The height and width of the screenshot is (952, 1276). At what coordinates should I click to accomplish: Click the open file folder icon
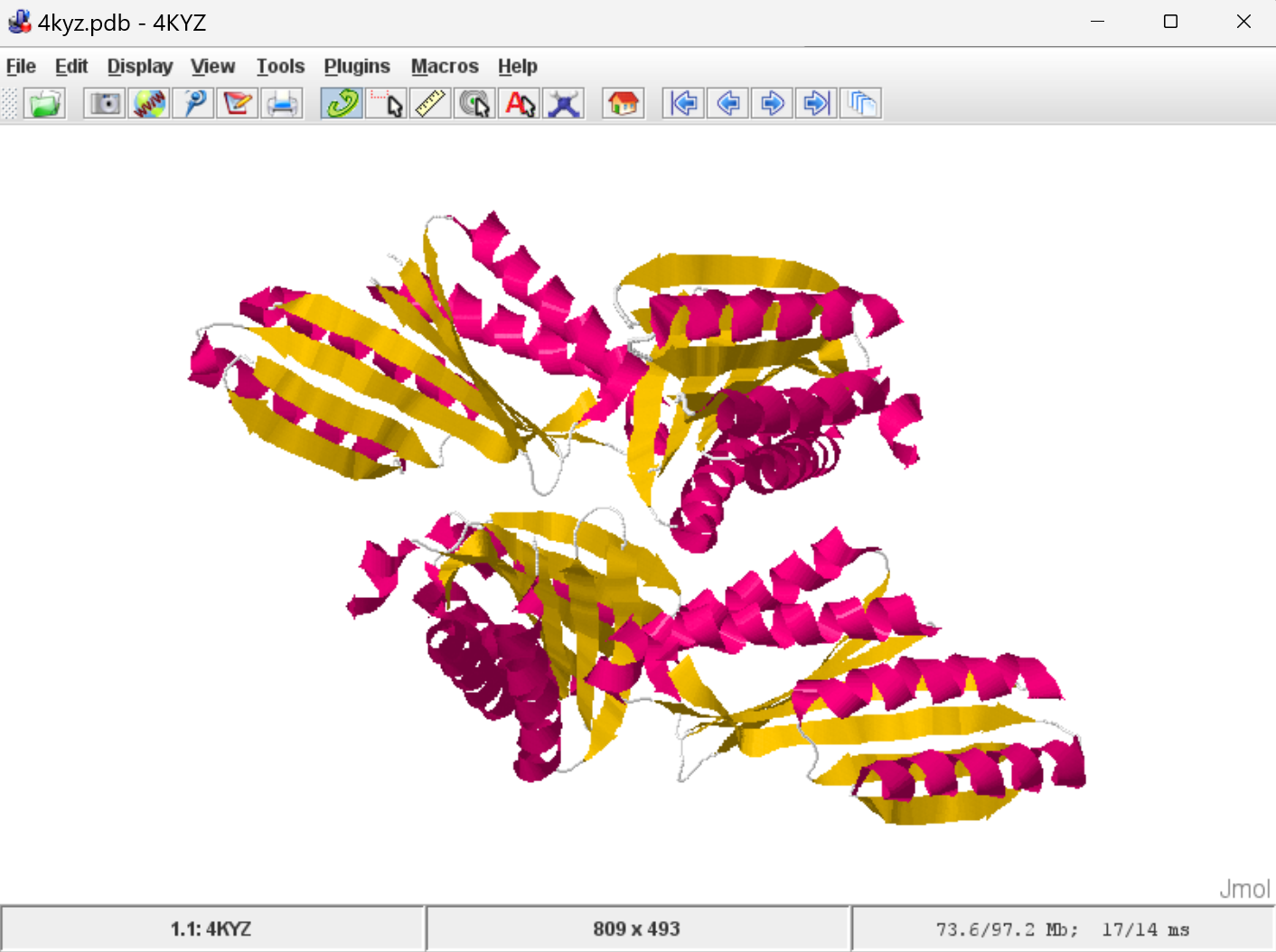tap(44, 104)
